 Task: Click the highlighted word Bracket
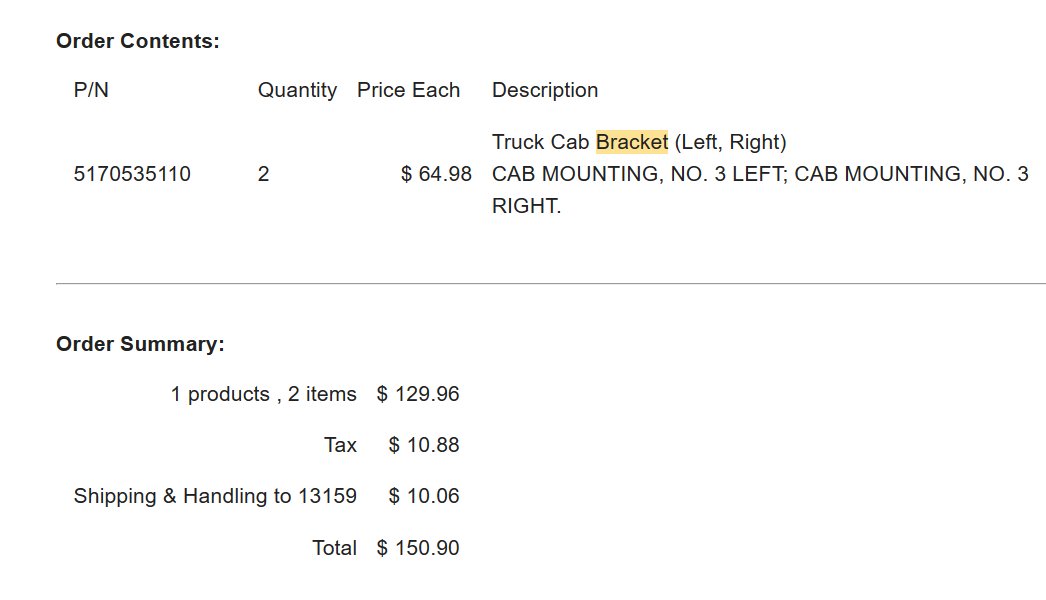632,142
